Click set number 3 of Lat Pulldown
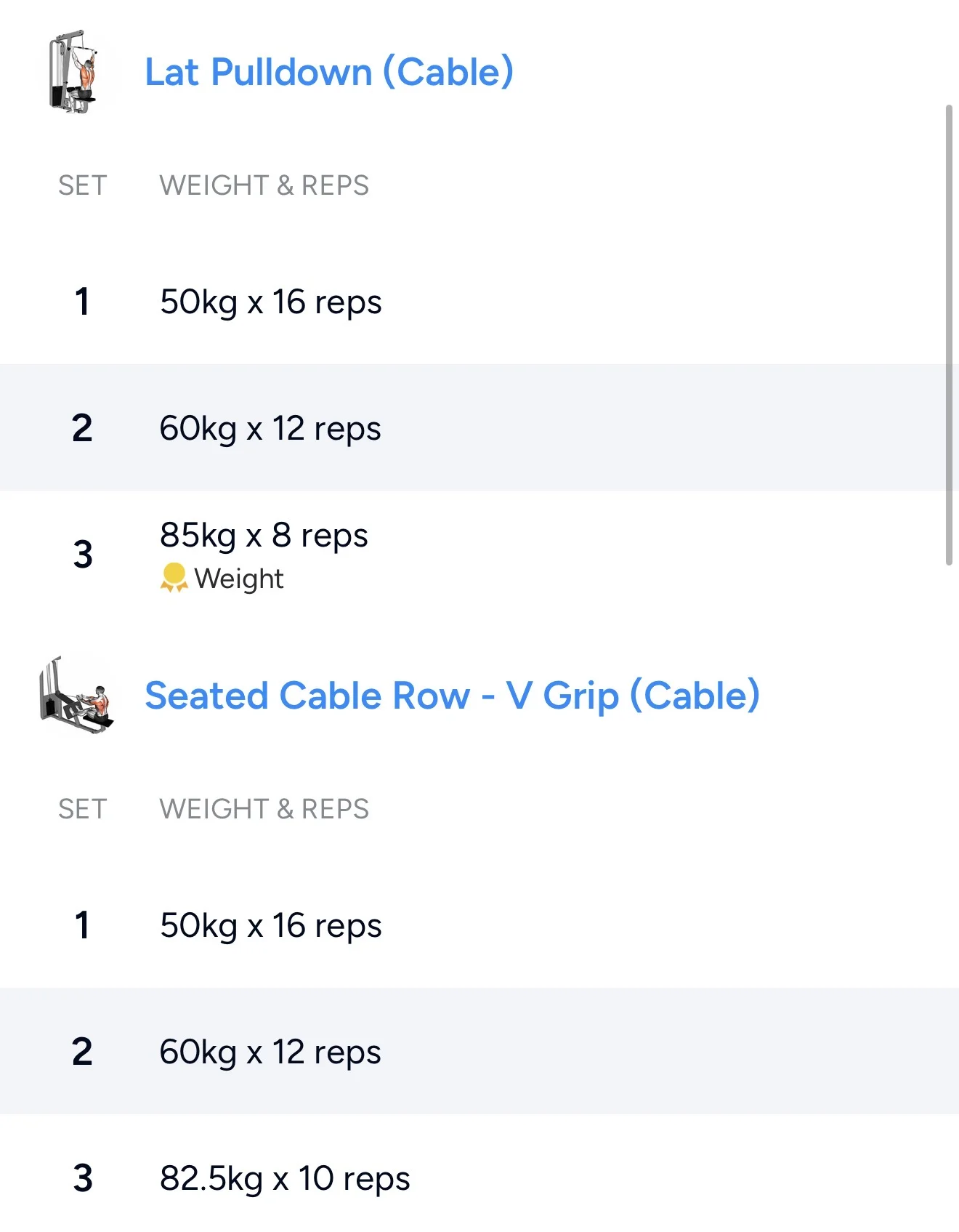 [83, 555]
